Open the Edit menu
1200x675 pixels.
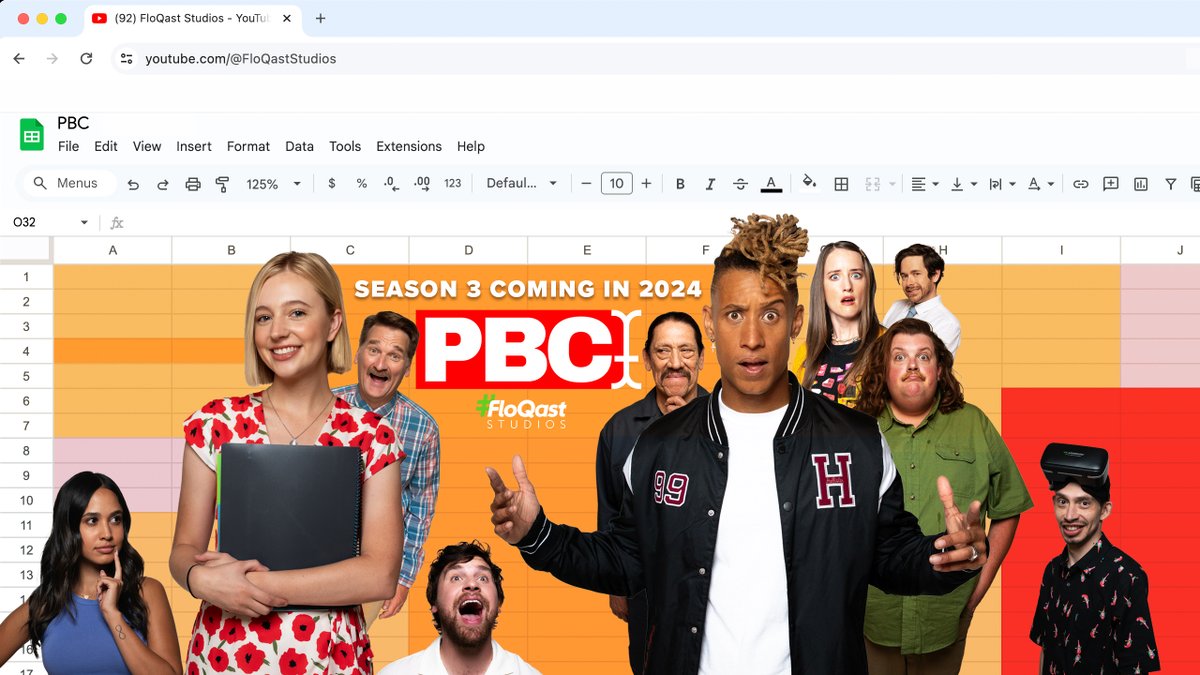pyautogui.click(x=106, y=146)
